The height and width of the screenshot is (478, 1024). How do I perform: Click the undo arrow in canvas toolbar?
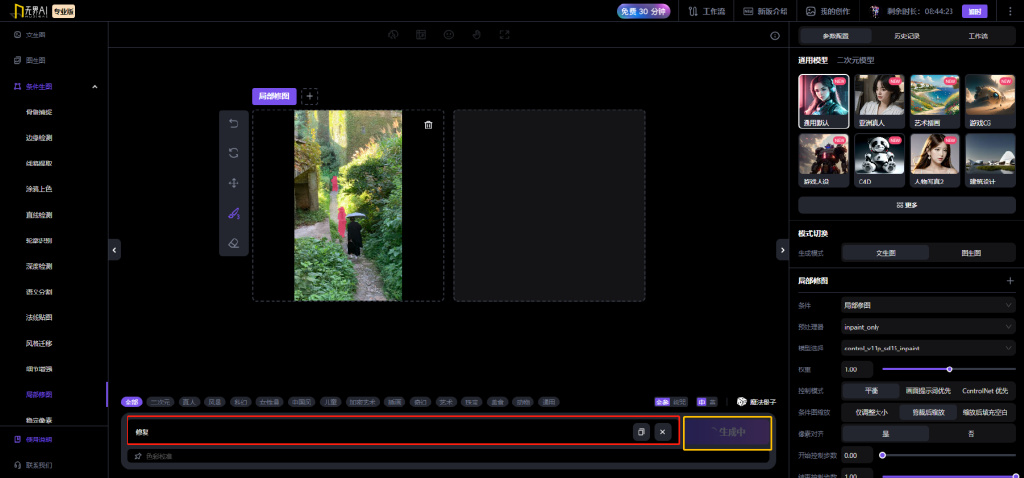[x=234, y=123]
